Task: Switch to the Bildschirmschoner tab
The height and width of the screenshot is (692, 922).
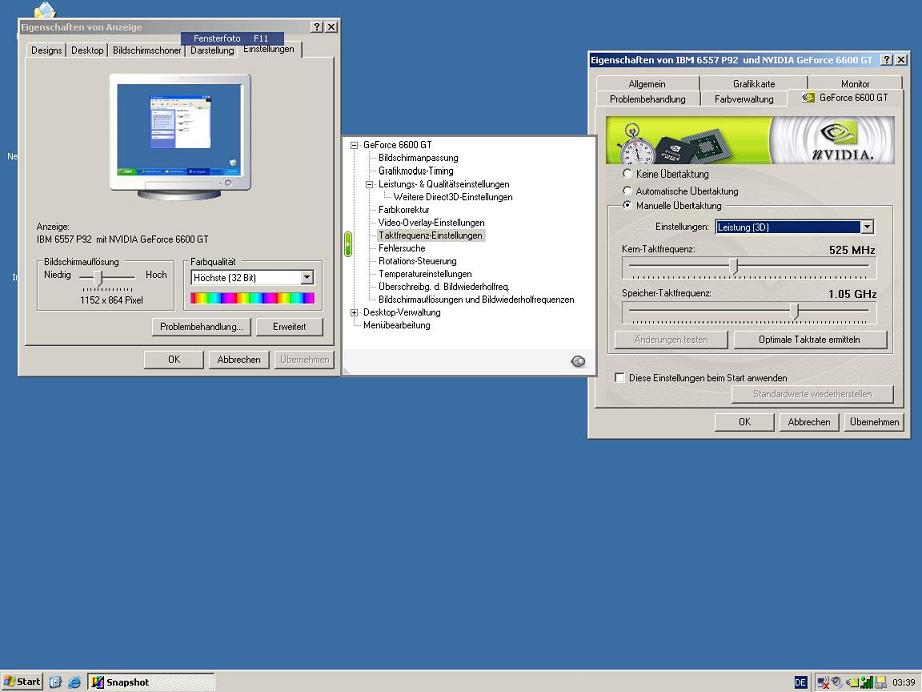Action: [147, 51]
